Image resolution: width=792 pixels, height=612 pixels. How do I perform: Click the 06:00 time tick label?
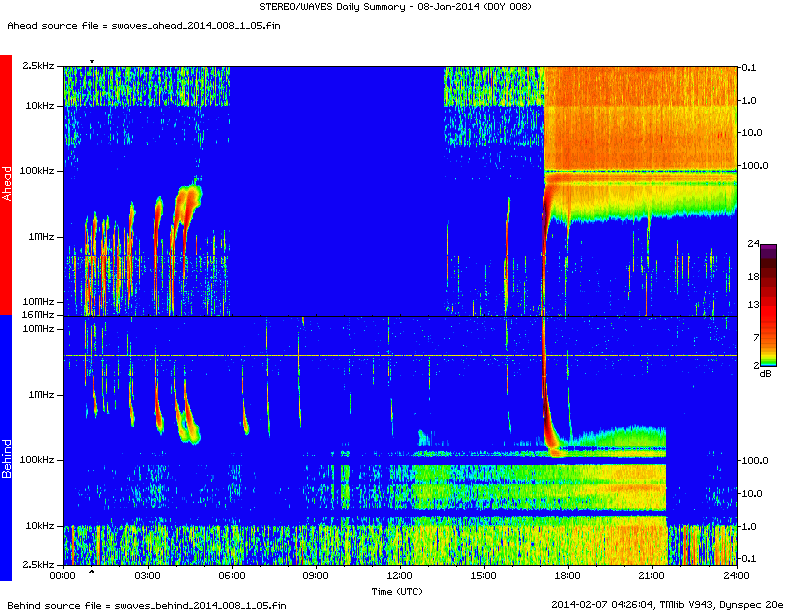[232, 576]
